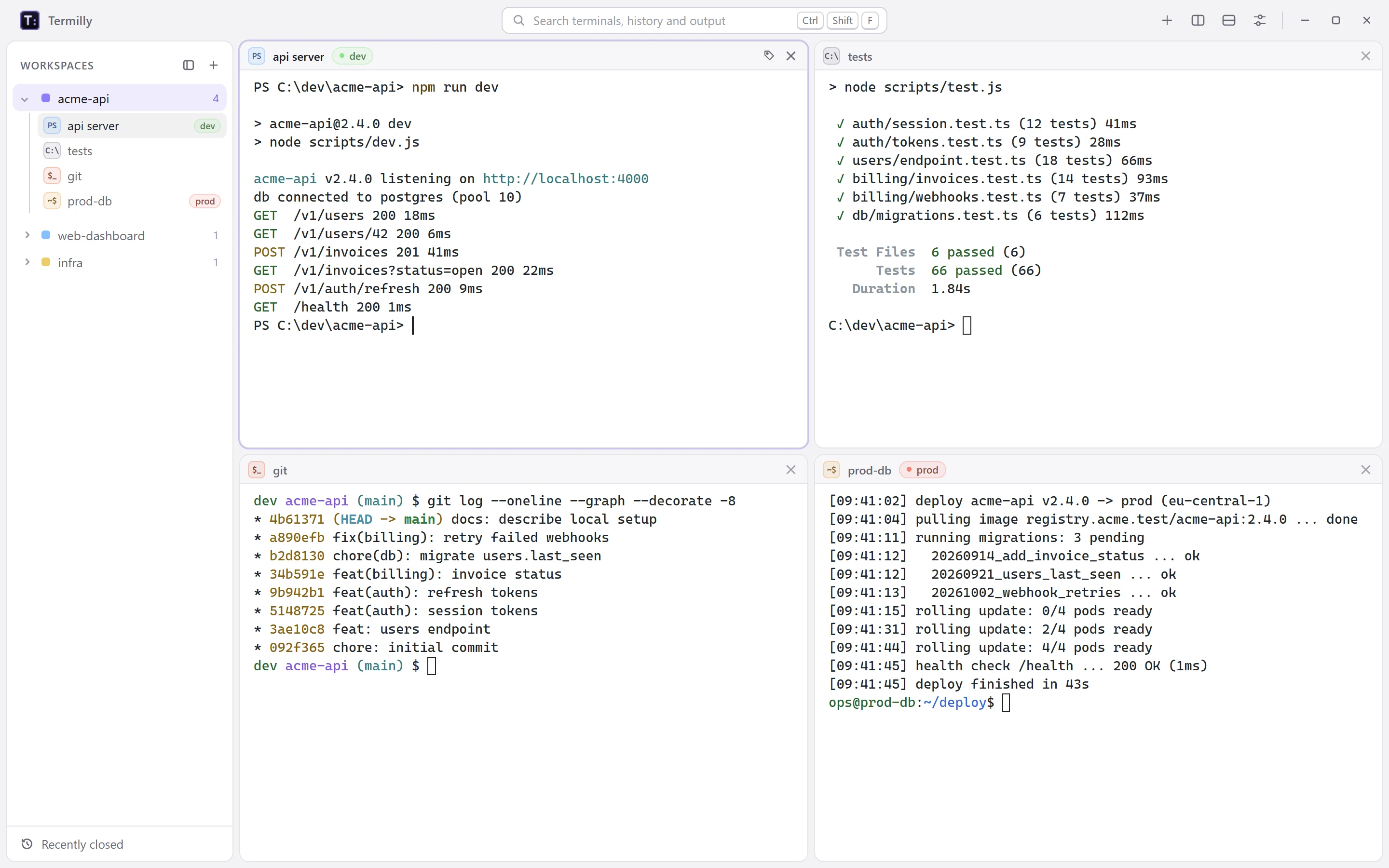Screen dimensions: 1389x868
Task: Close the tests pane
Action: click(x=1365, y=56)
